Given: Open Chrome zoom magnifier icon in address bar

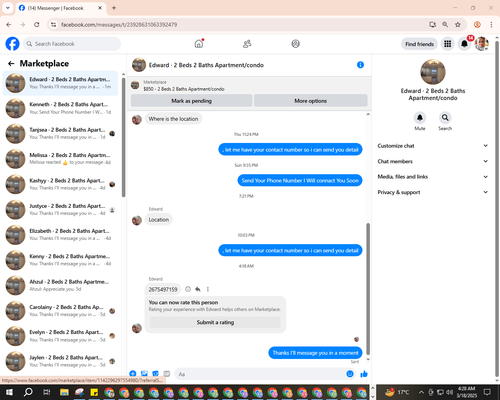Looking at the screenshot, I should pos(445,24).
